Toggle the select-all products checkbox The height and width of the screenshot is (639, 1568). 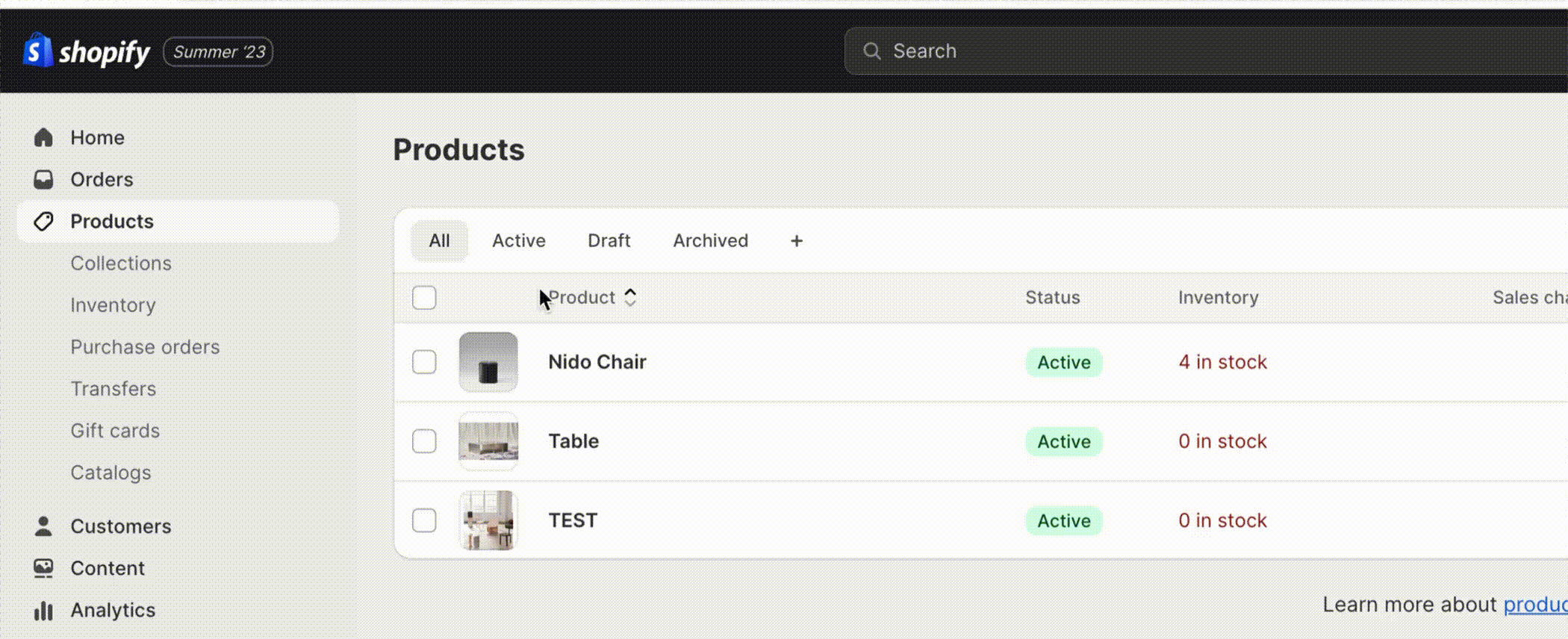(x=424, y=297)
